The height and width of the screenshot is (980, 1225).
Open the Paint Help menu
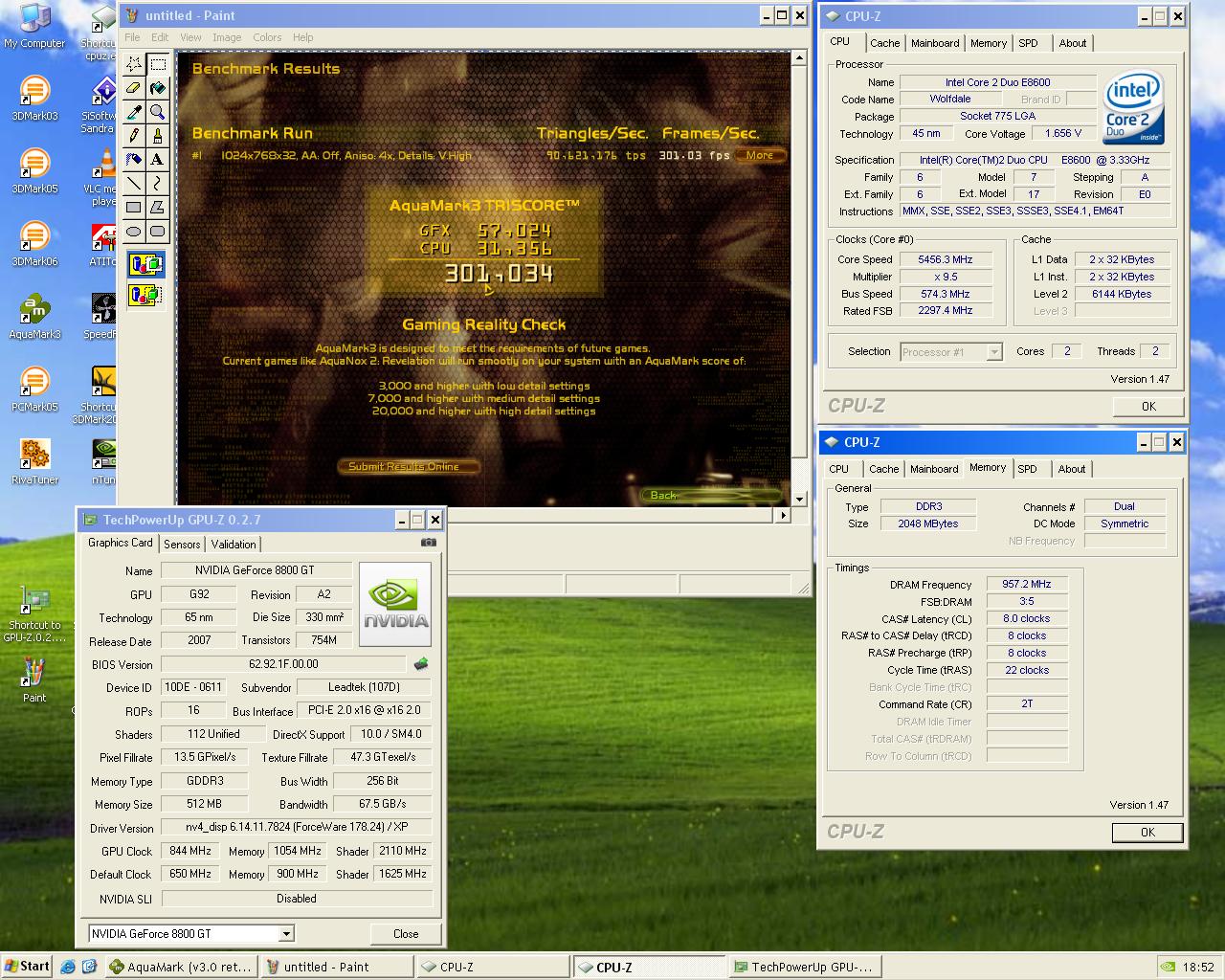[303, 37]
